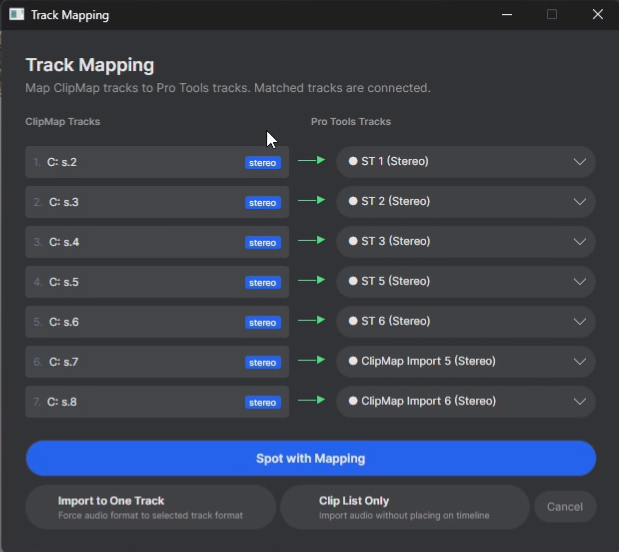Cancel the track mapping dialog
The height and width of the screenshot is (552, 619).
click(565, 507)
